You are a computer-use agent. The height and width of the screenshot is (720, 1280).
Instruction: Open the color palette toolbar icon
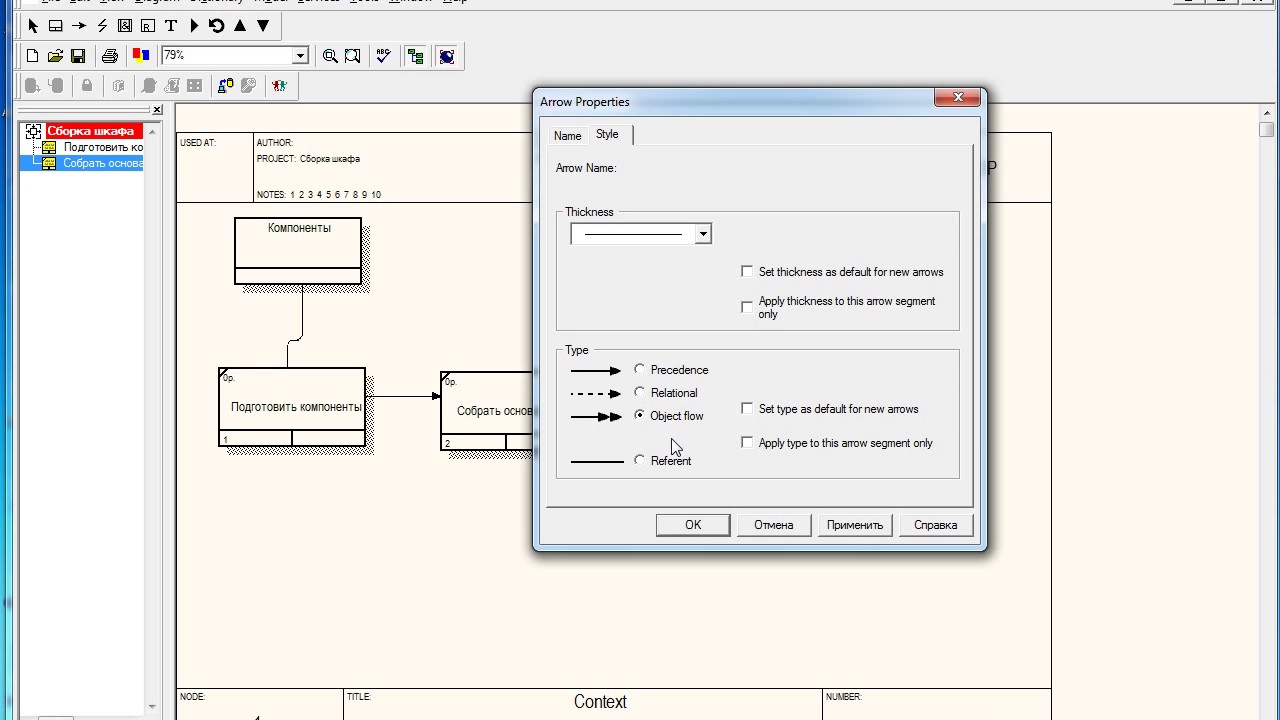[x=141, y=56]
